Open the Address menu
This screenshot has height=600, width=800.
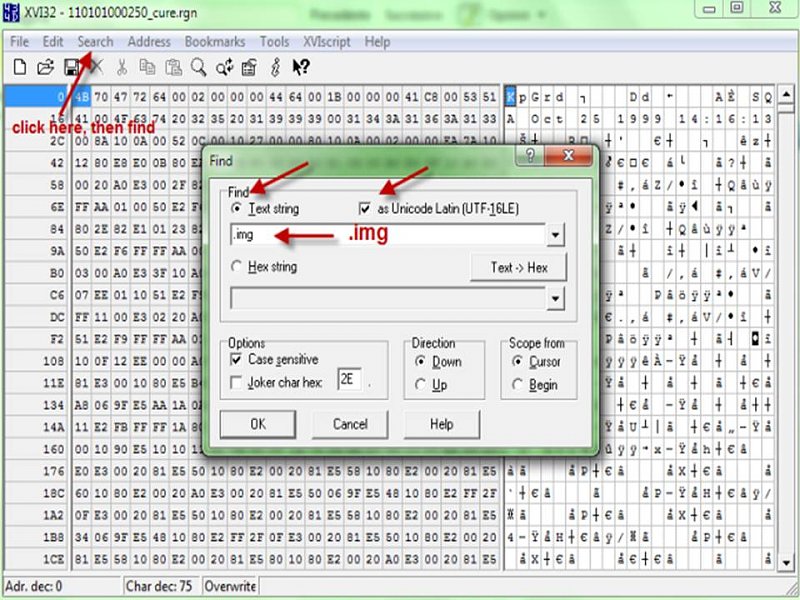tap(149, 42)
